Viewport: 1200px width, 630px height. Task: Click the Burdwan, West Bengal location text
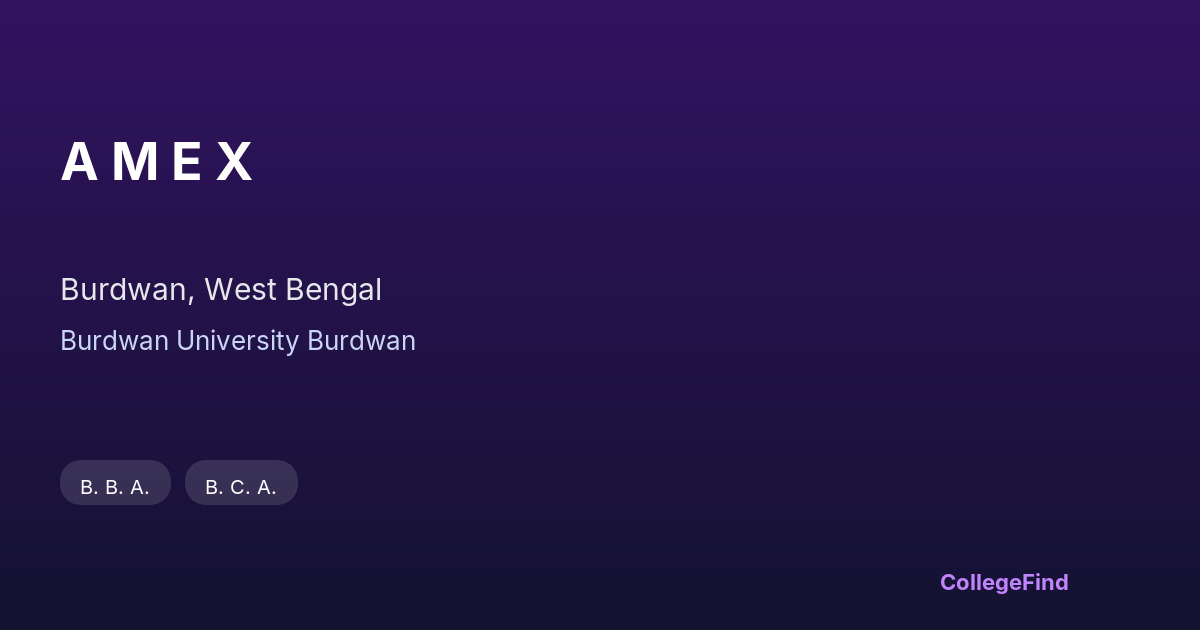tap(221, 290)
